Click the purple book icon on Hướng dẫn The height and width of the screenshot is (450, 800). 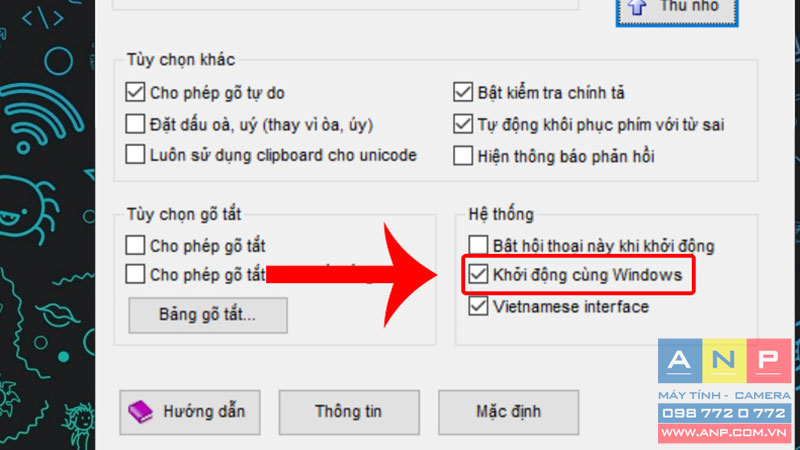pyautogui.click(x=140, y=412)
